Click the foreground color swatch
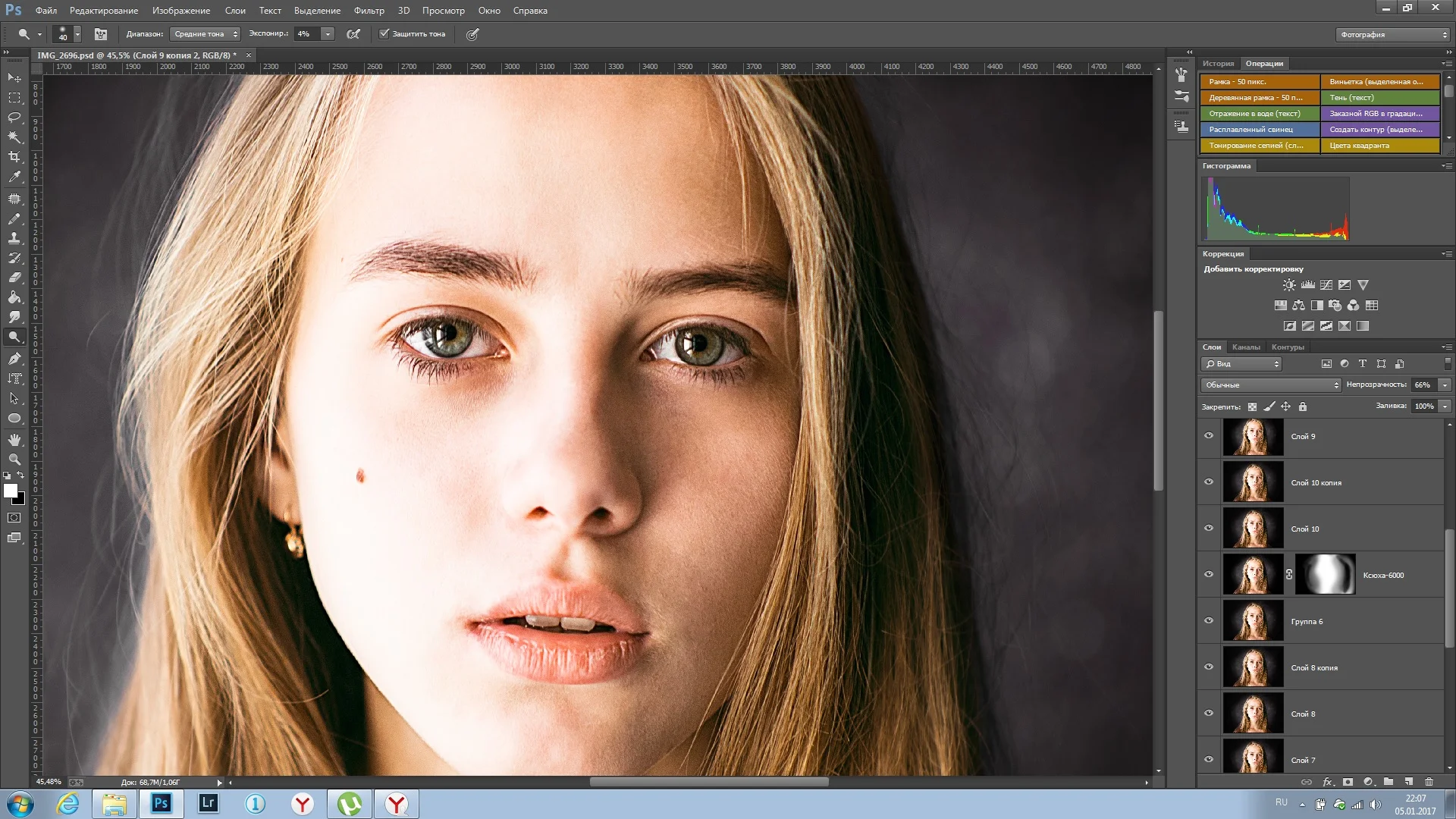Image resolution: width=1456 pixels, height=819 pixels. [11, 491]
